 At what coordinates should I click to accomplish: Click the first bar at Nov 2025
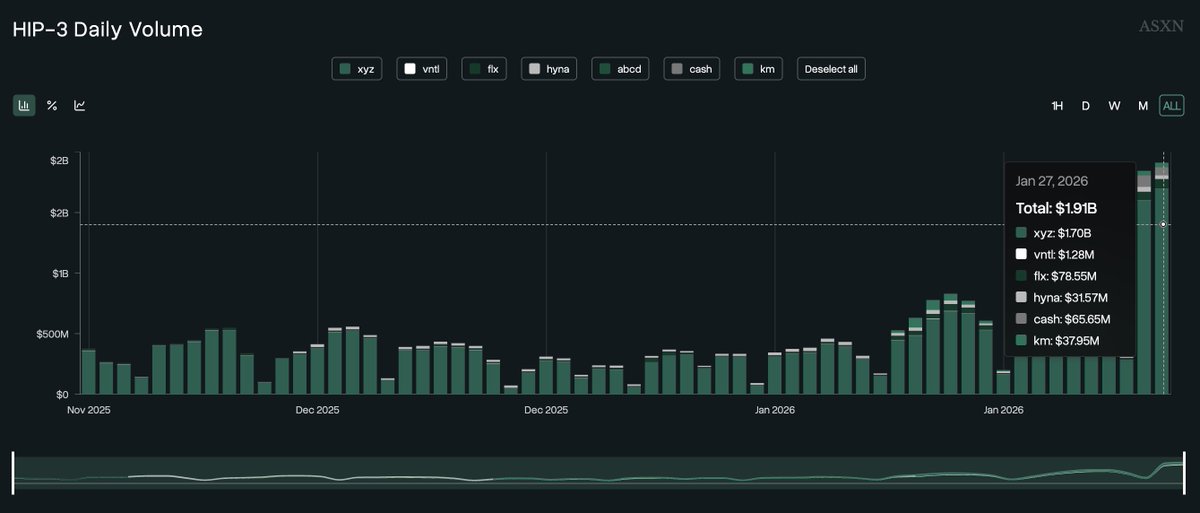click(x=89, y=372)
